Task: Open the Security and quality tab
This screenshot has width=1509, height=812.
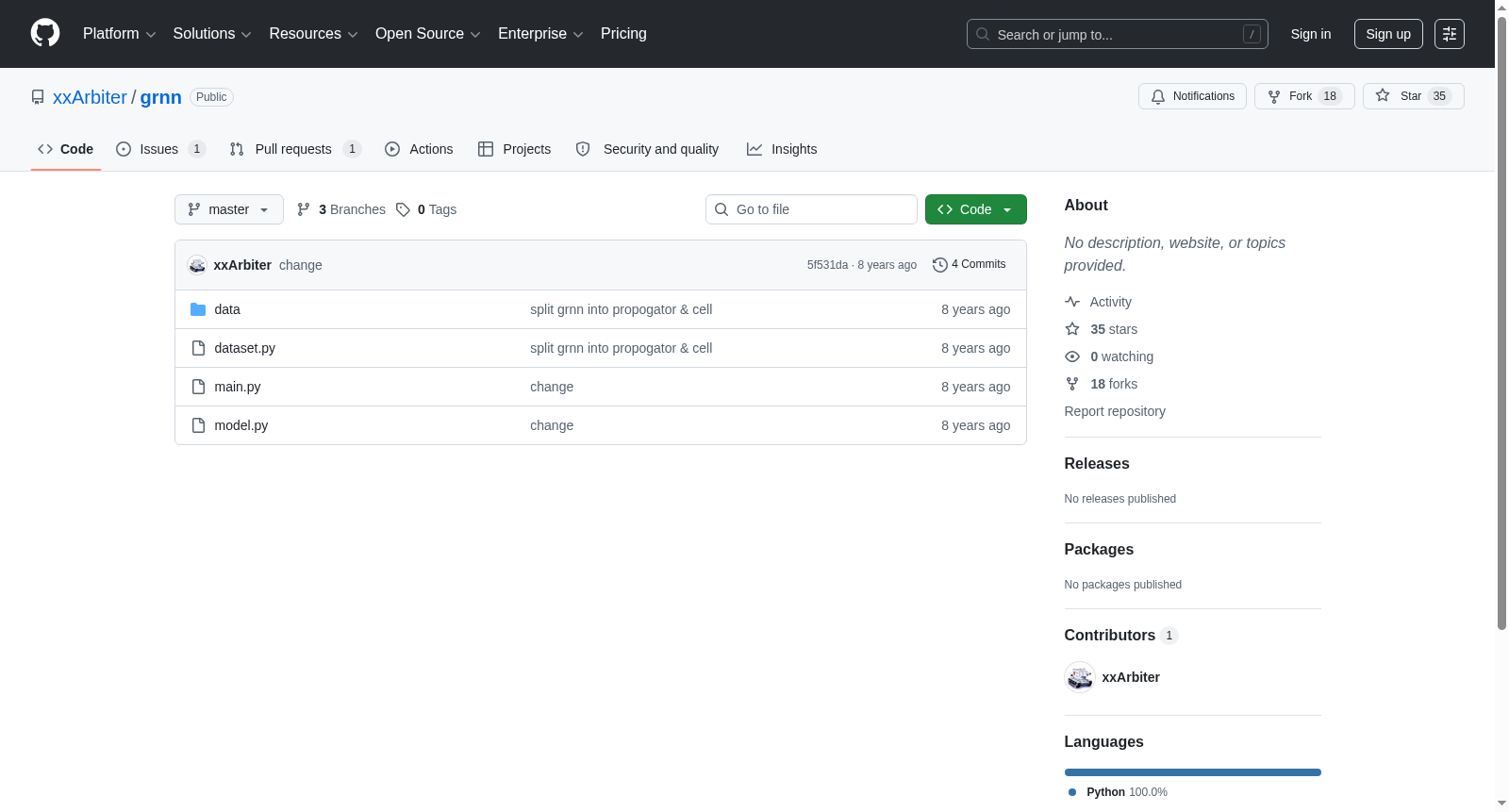Action: coord(647,149)
